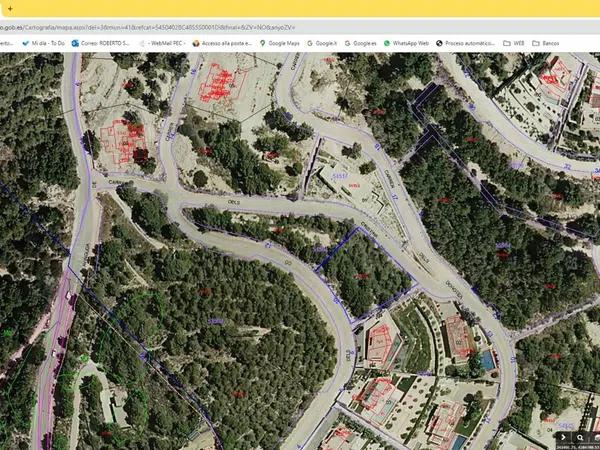Click the red building outline at top center
Image resolution: width=600 pixels, height=450 pixels.
coord(222,84)
